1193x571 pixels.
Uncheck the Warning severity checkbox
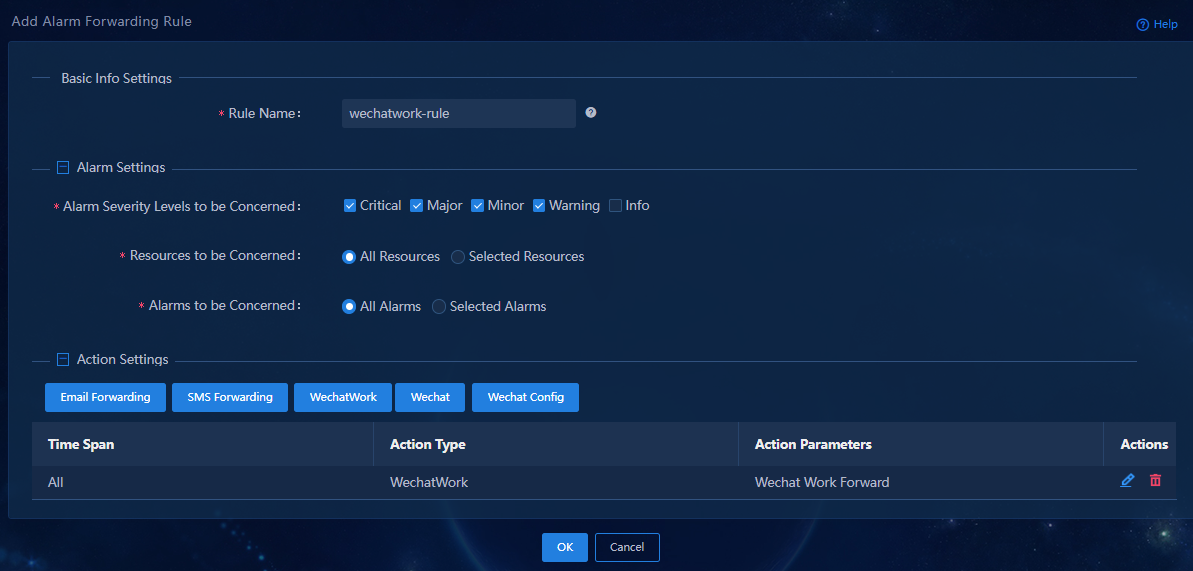click(539, 206)
